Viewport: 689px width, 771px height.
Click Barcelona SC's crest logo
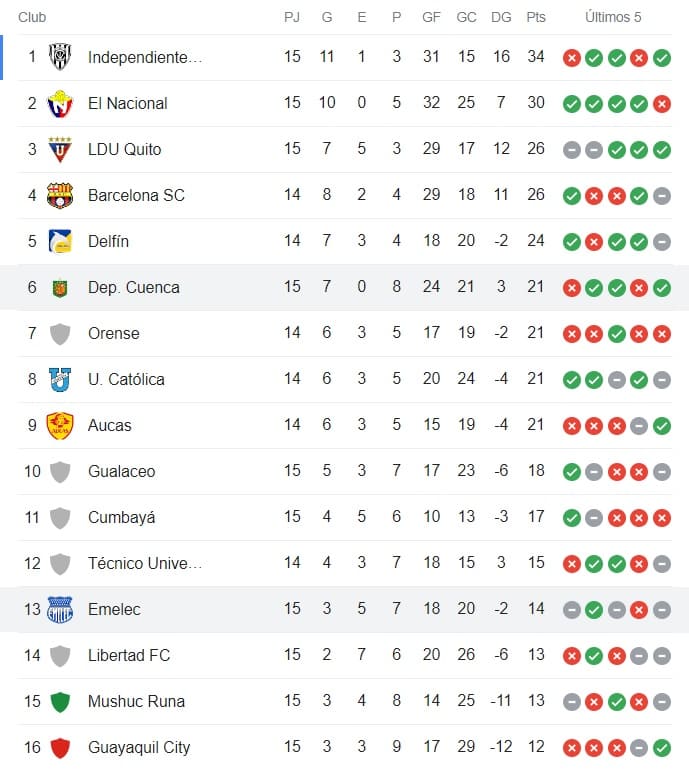(60, 195)
